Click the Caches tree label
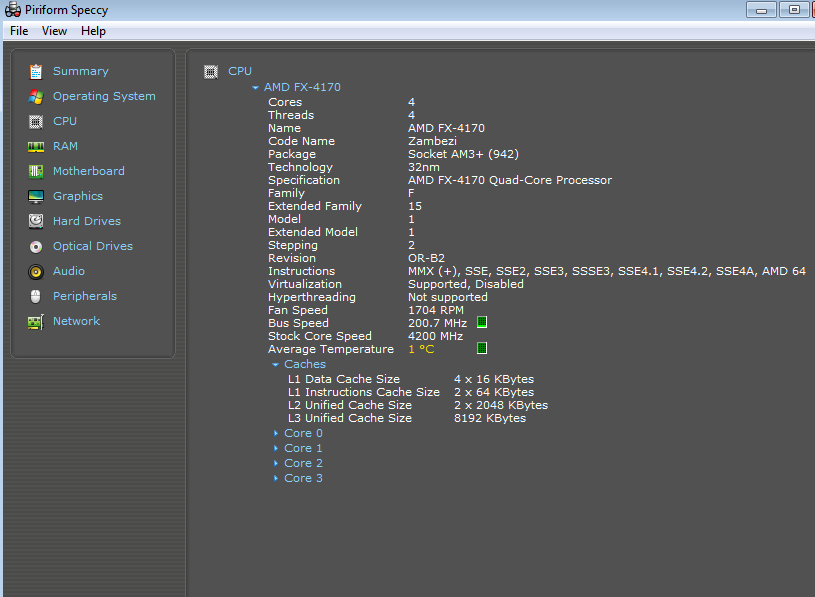Viewport: 815px width, 597px height. pos(305,364)
